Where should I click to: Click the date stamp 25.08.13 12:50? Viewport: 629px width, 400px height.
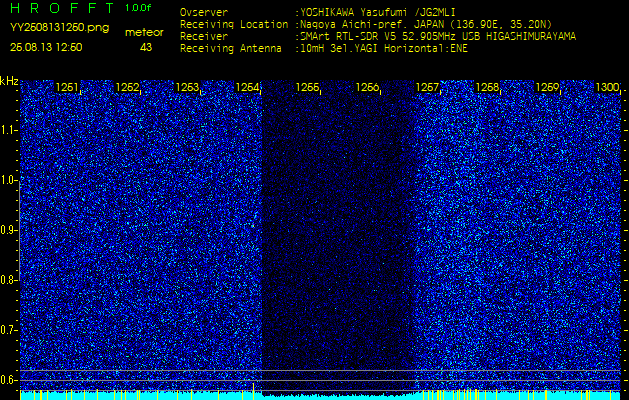tap(46, 47)
